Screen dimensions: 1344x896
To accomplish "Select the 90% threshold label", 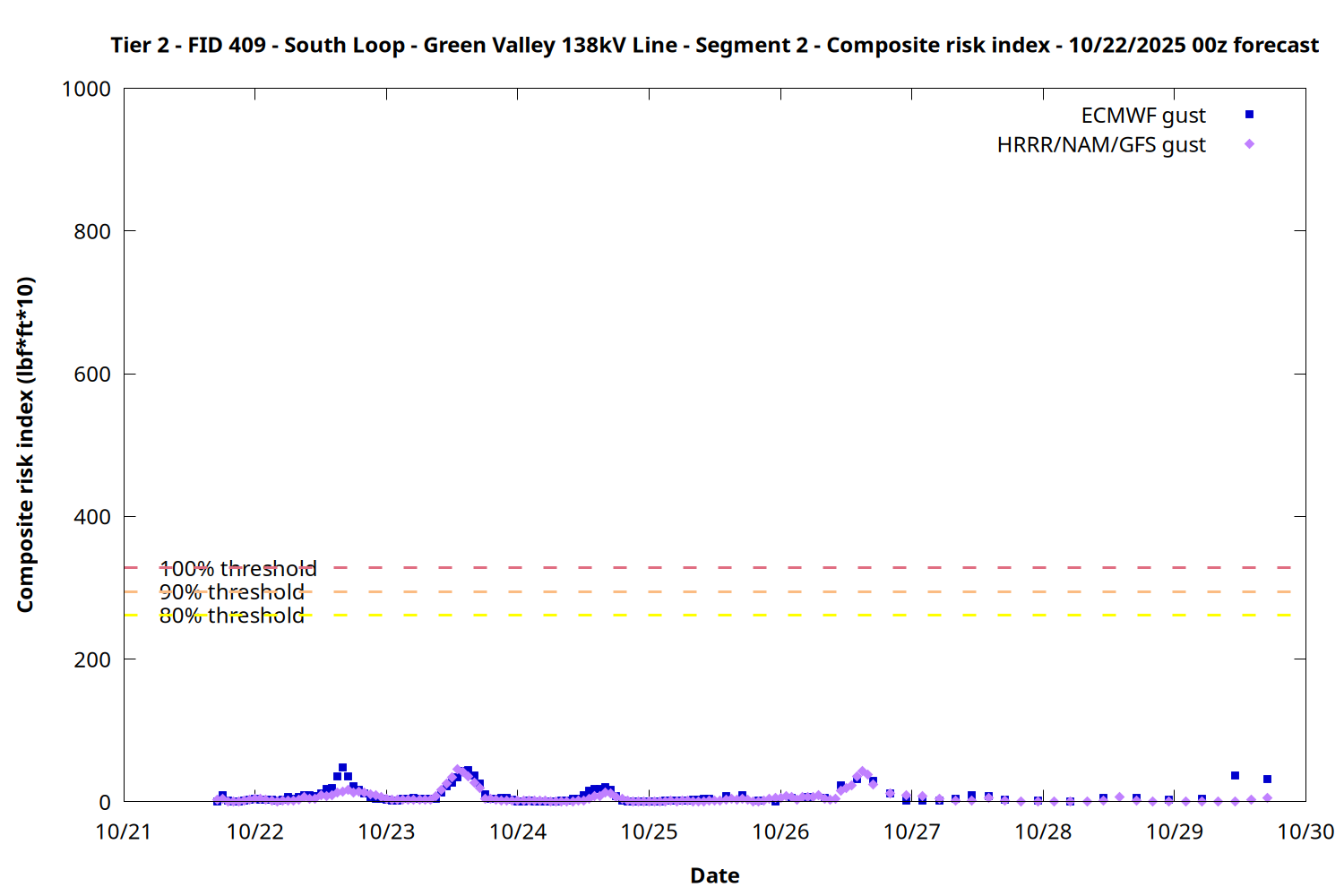I will point(232,592).
